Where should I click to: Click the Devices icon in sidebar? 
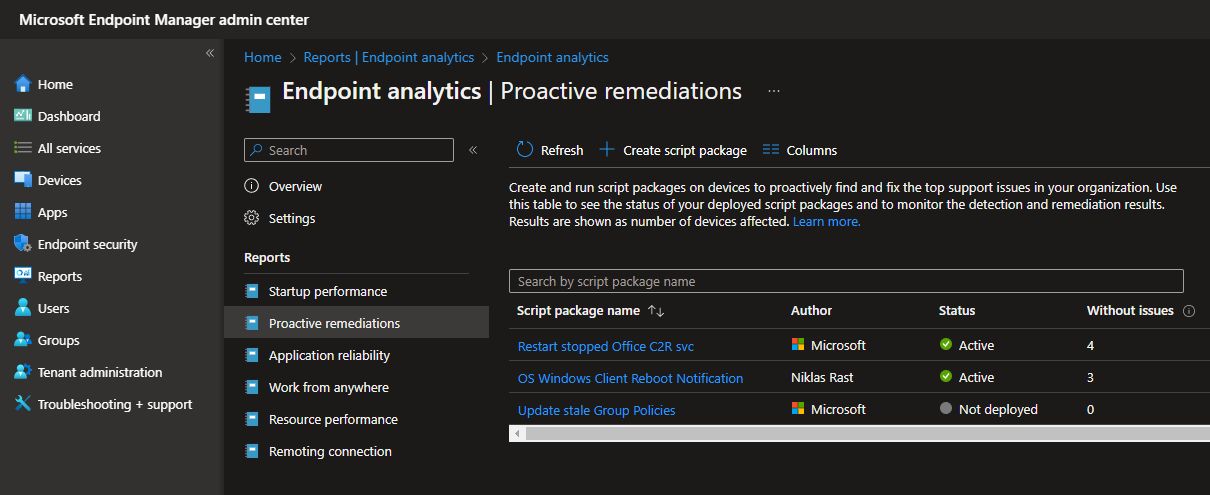(x=23, y=180)
